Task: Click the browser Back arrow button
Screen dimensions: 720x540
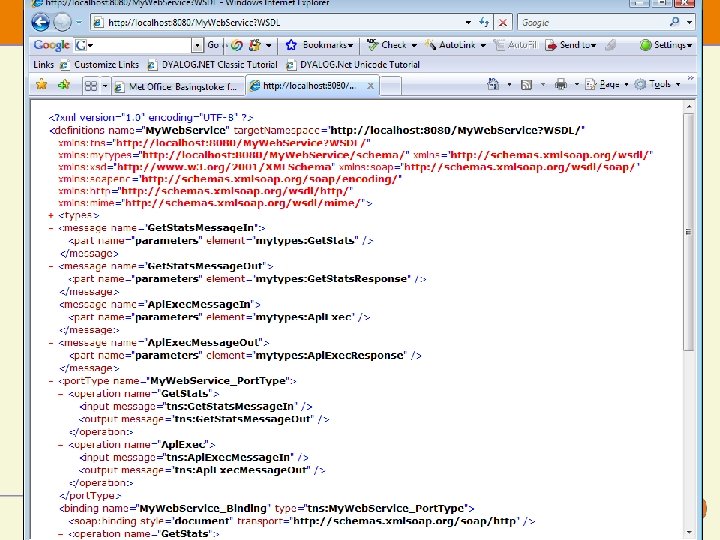Action: [40, 22]
